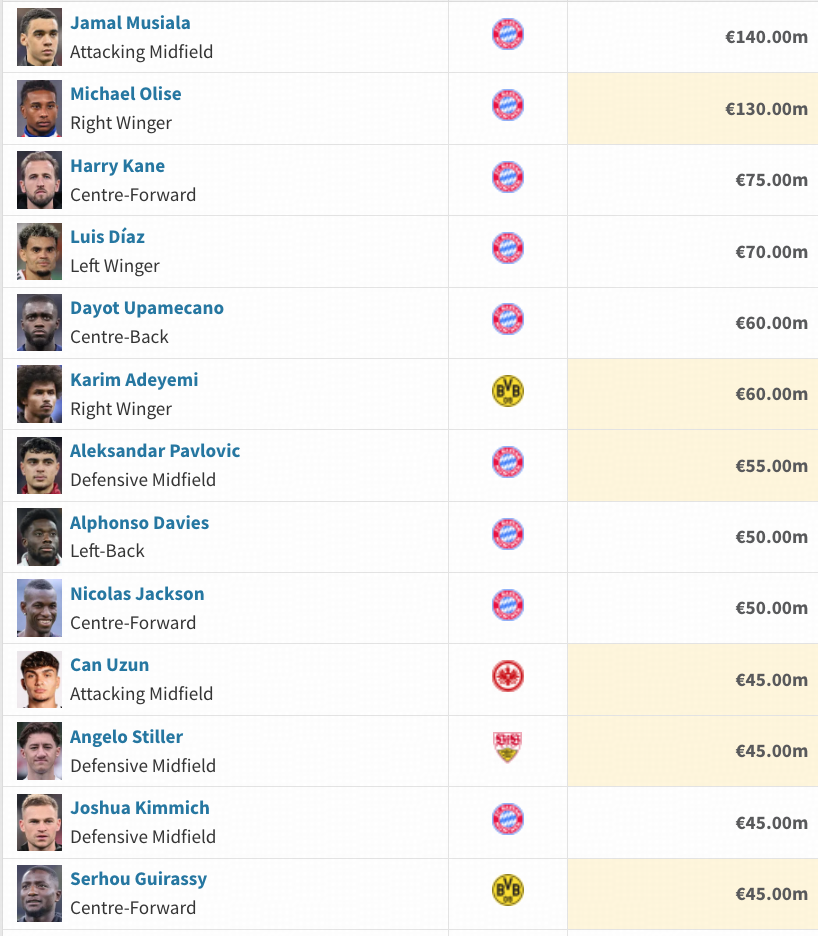Click Dortmund crest in Serhou Guirassy row
Screen dimensions: 818x936
pos(508,890)
